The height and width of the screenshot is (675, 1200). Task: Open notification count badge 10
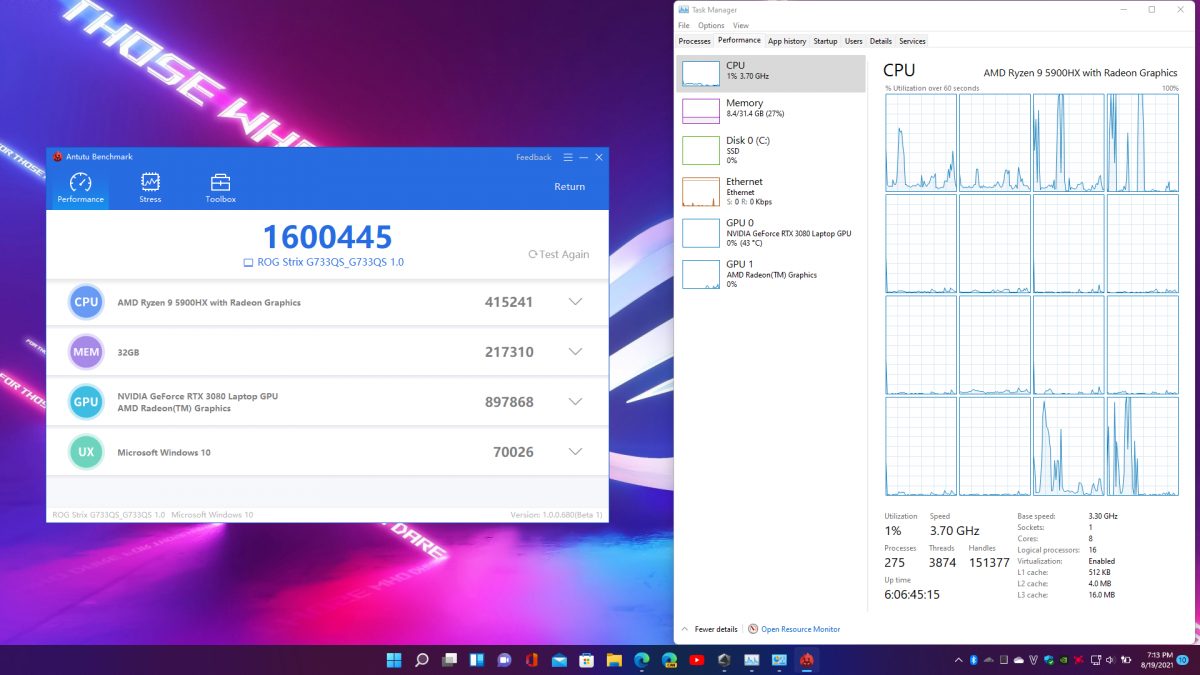pyautogui.click(x=1183, y=660)
